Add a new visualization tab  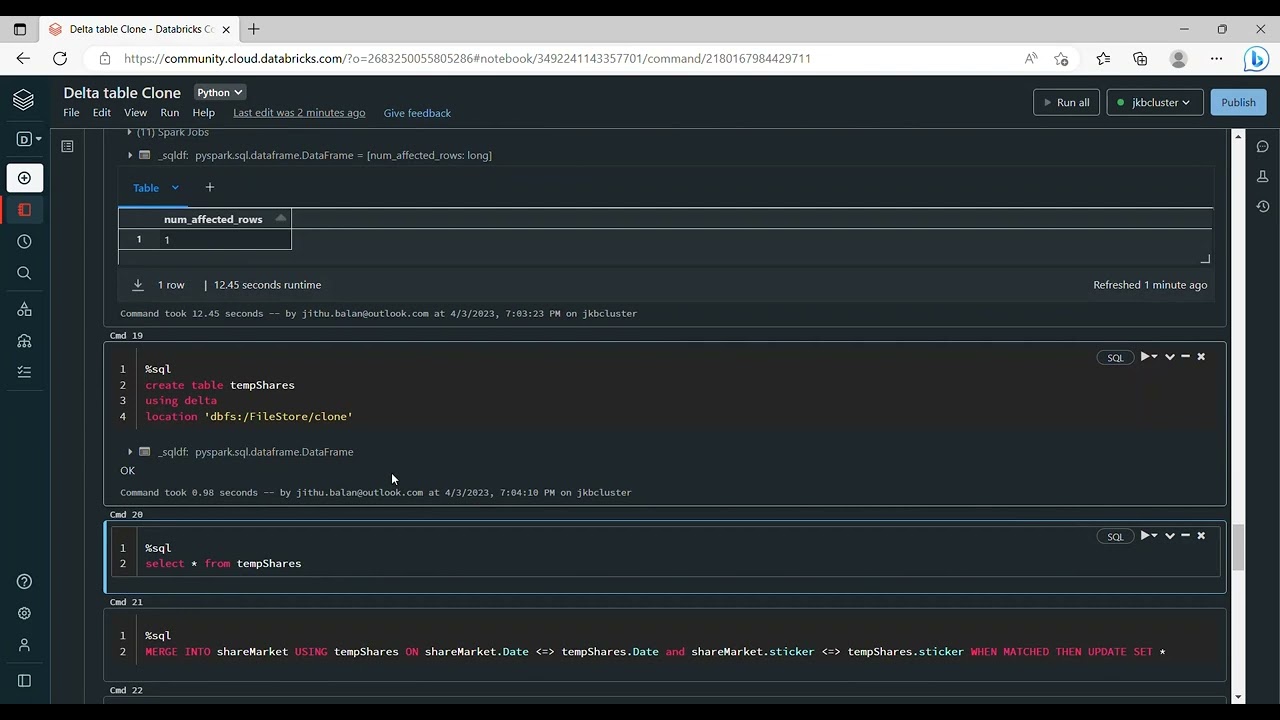pyautogui.click(x=209, y=187)
